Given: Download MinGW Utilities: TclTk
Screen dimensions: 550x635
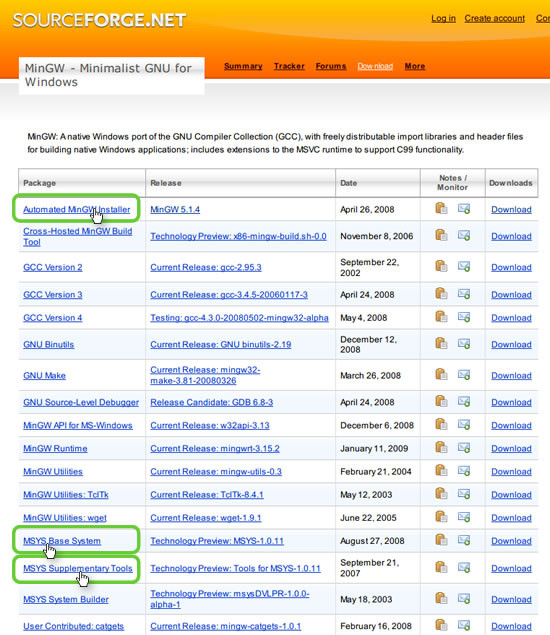Looking at the screenshot, I should 511,494.
